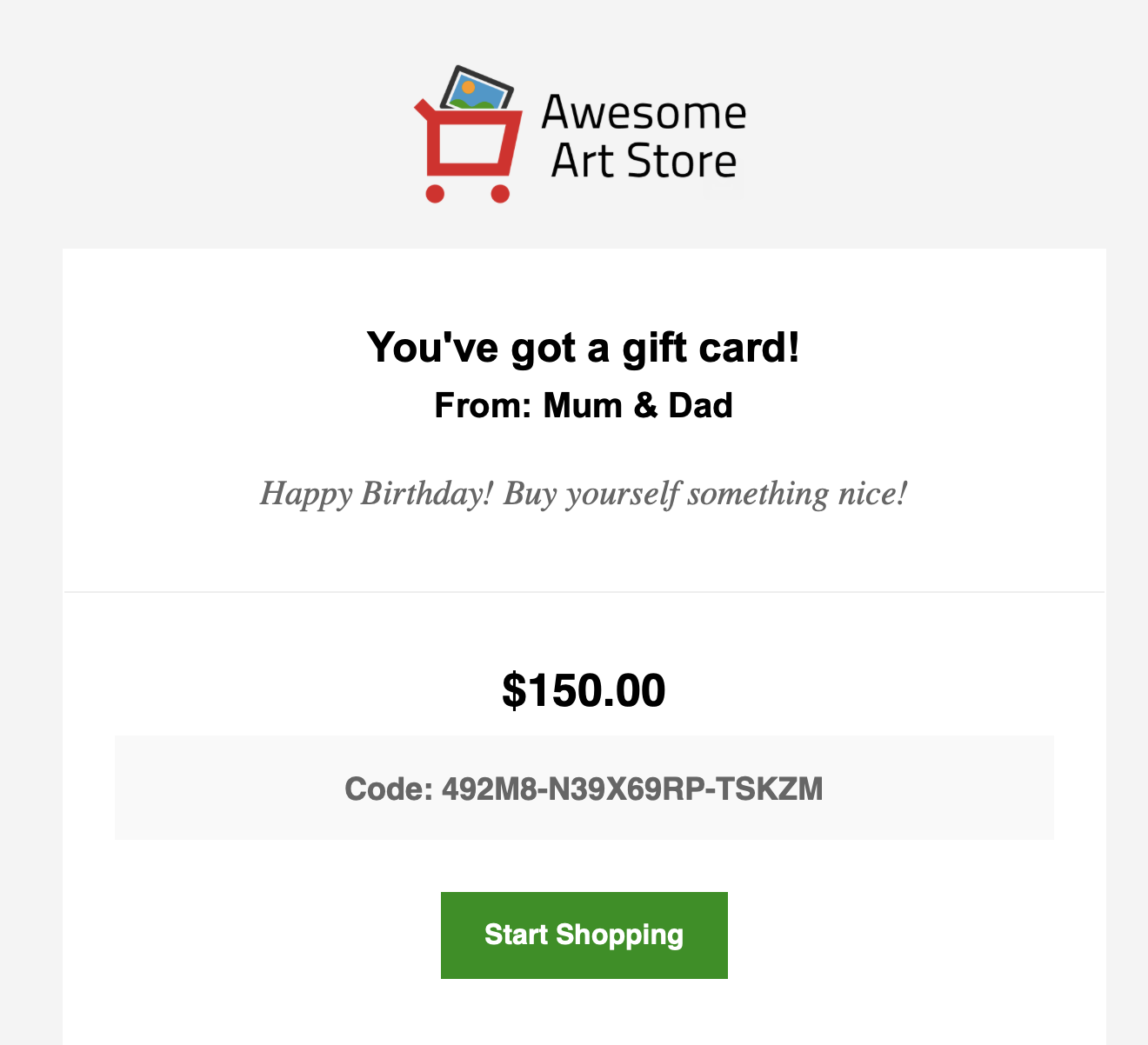
Task: Start shopping with the green button
Action: click(584, 935)
